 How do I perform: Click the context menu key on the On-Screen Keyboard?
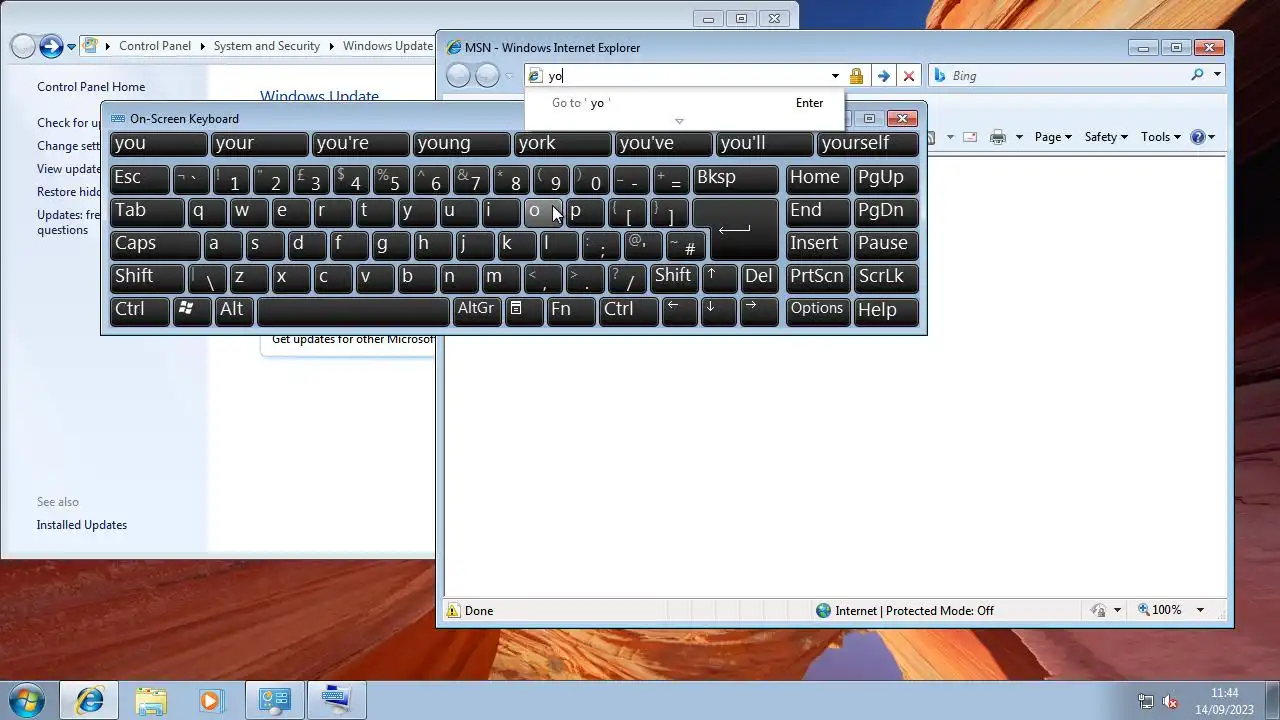click(x=523, y=310)
